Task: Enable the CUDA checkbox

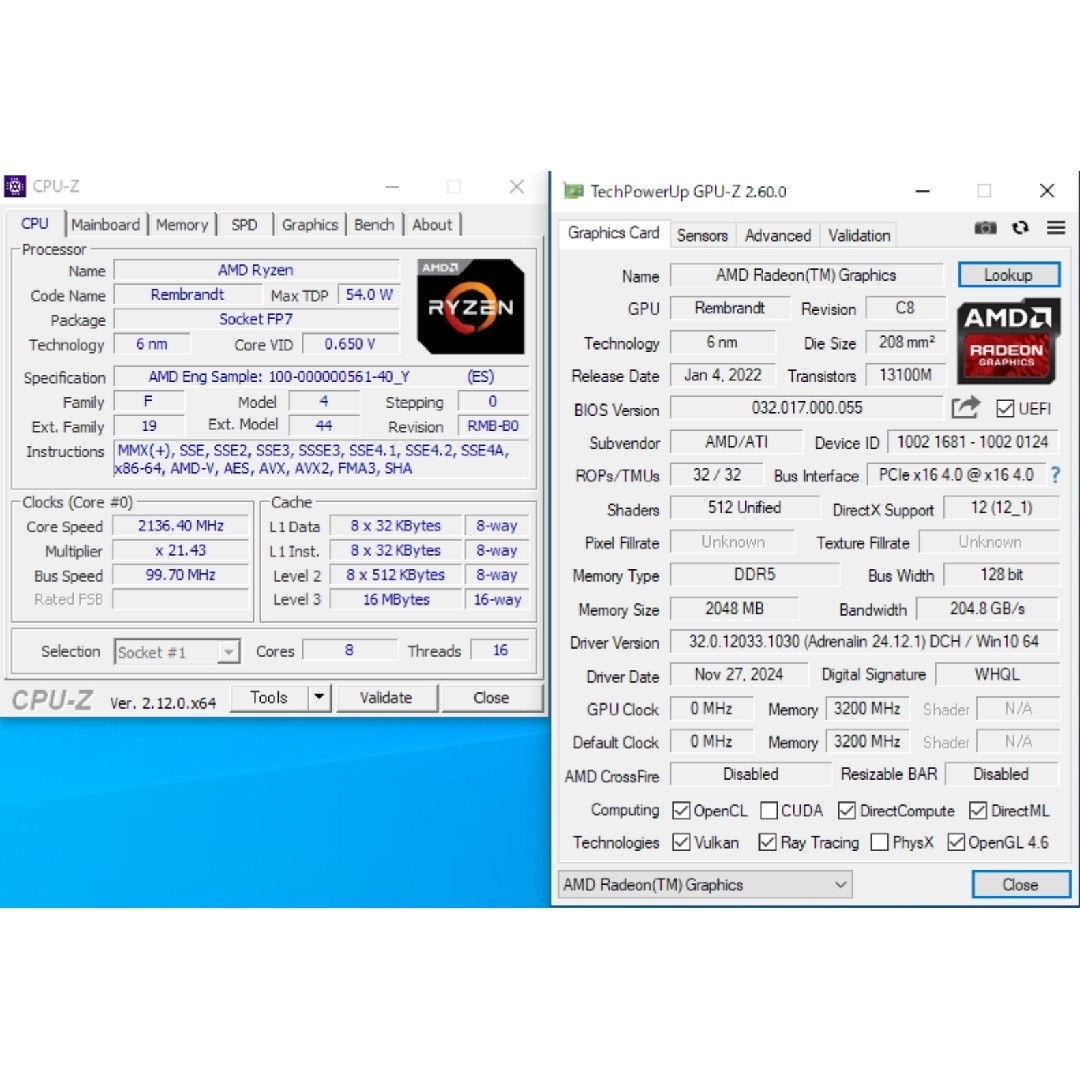Action: point(769,811)
